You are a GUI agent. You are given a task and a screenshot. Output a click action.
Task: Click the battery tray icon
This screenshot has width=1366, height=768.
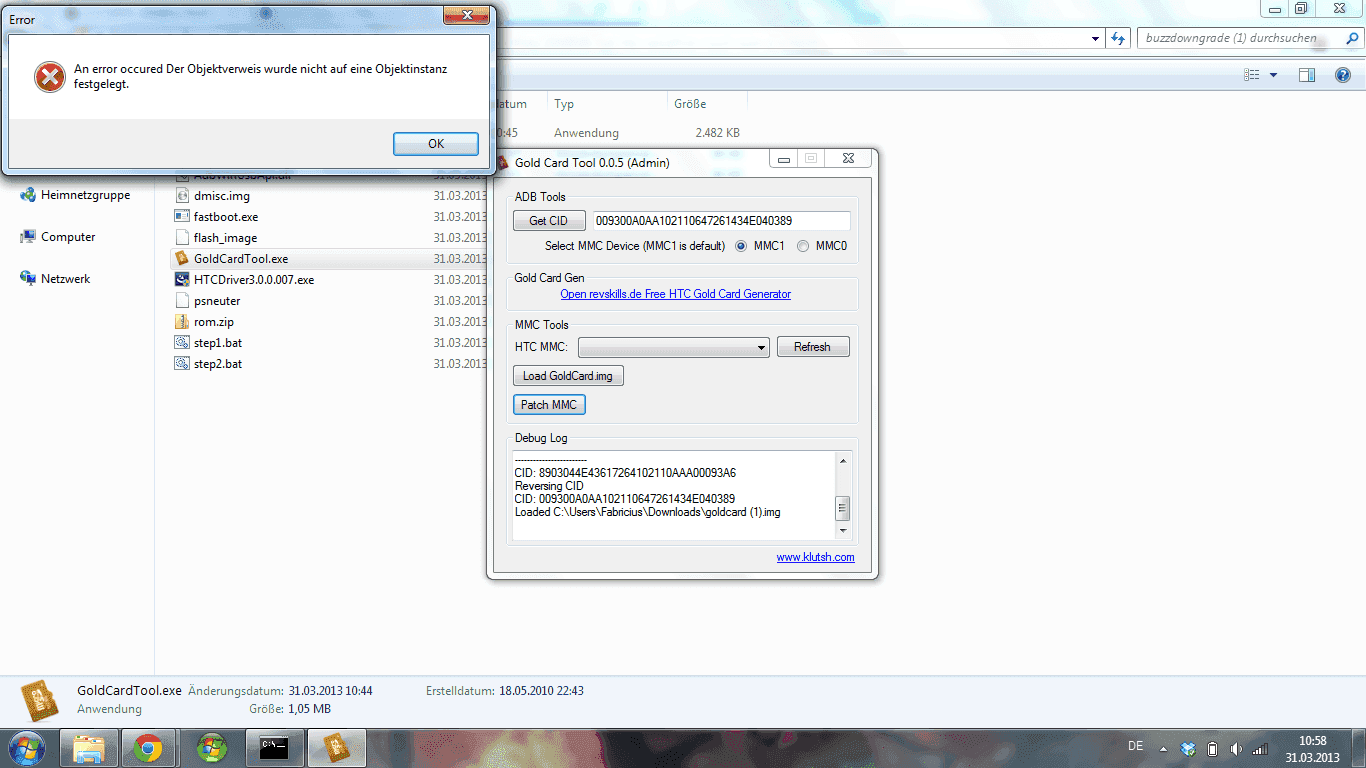click(x=1212, y=748)
